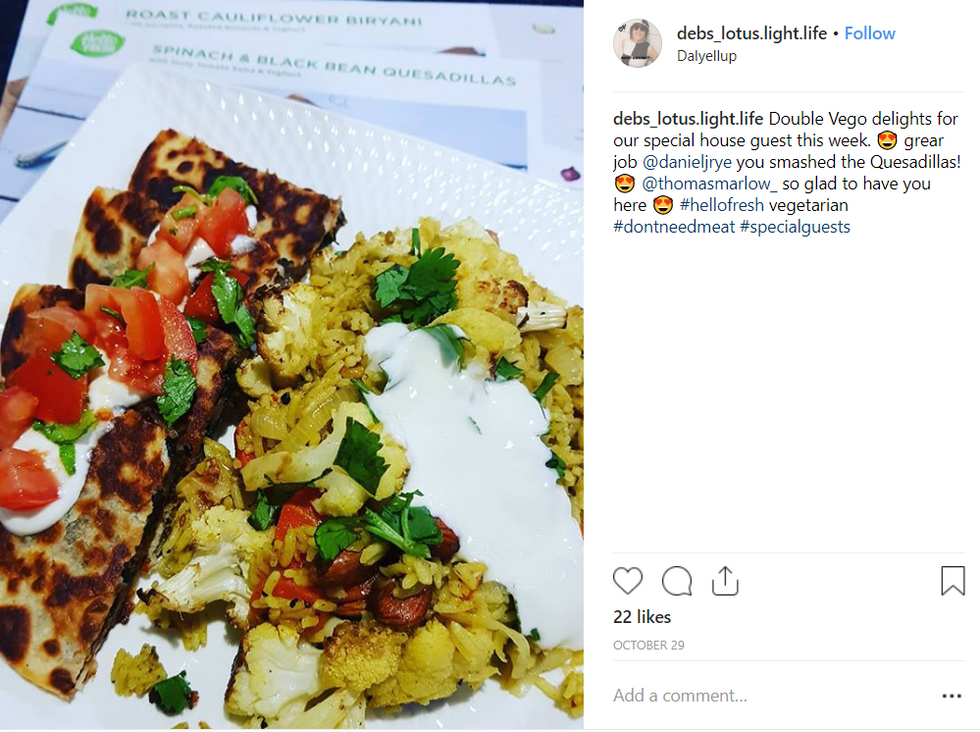Open the Dalyellup location link
Viewport: 980px width, 732px height.
tap(706, 56)
